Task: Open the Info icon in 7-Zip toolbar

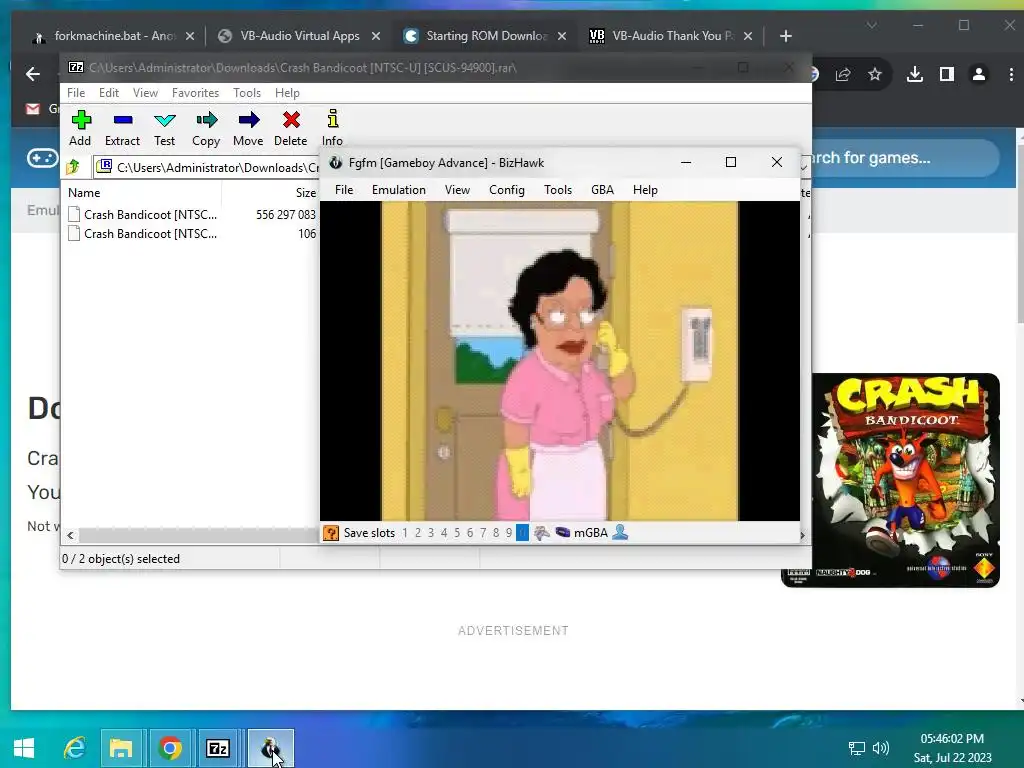Action: [x=332, y=128]
